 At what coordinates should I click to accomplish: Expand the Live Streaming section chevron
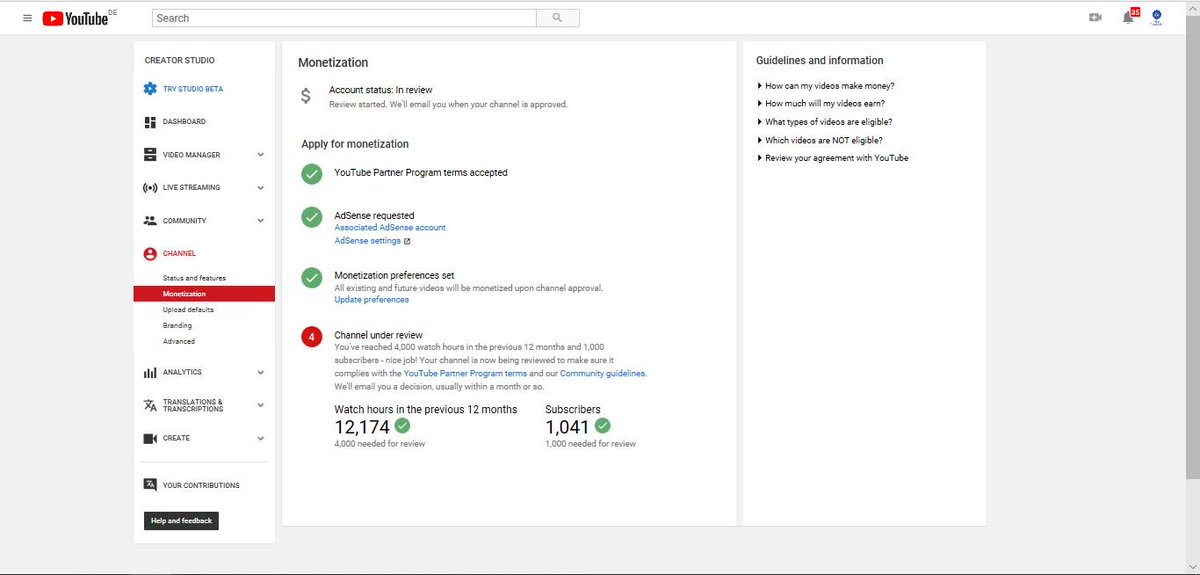coord(261,188)
